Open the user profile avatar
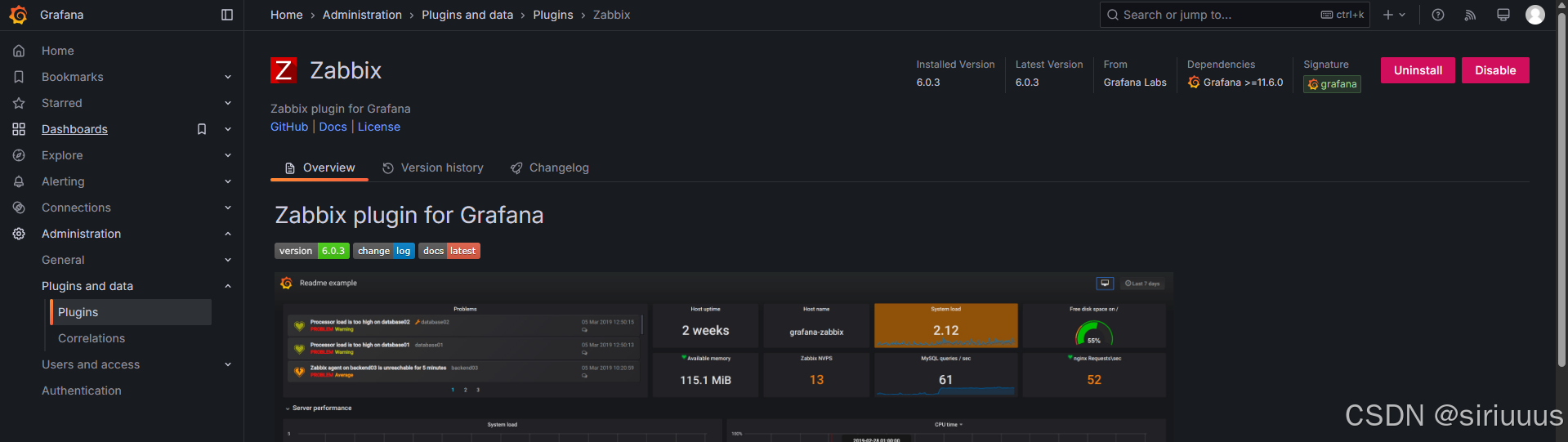This screenshot has height=442, width=1568. point(1535,15)
